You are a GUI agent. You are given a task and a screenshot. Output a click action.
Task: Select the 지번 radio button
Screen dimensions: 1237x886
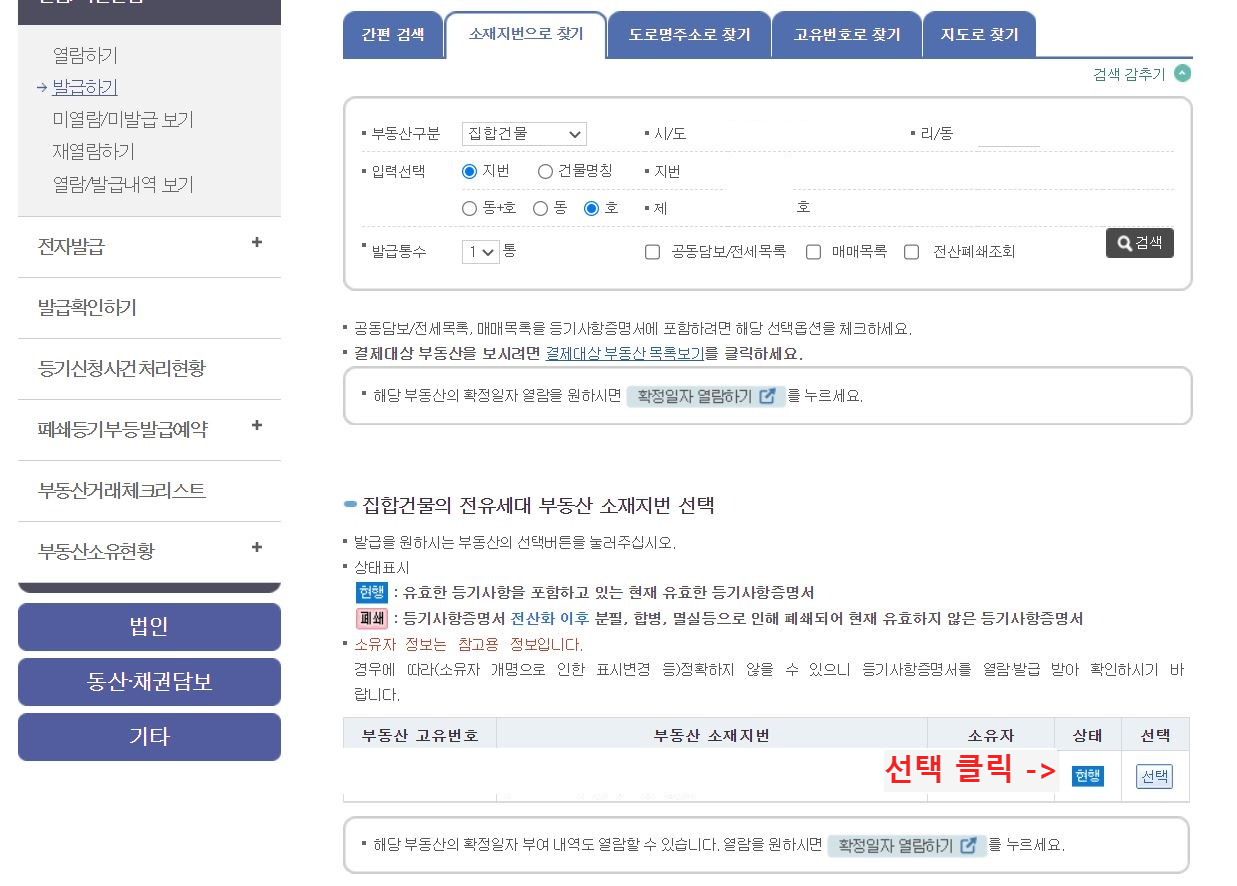[x=469, y=171]
